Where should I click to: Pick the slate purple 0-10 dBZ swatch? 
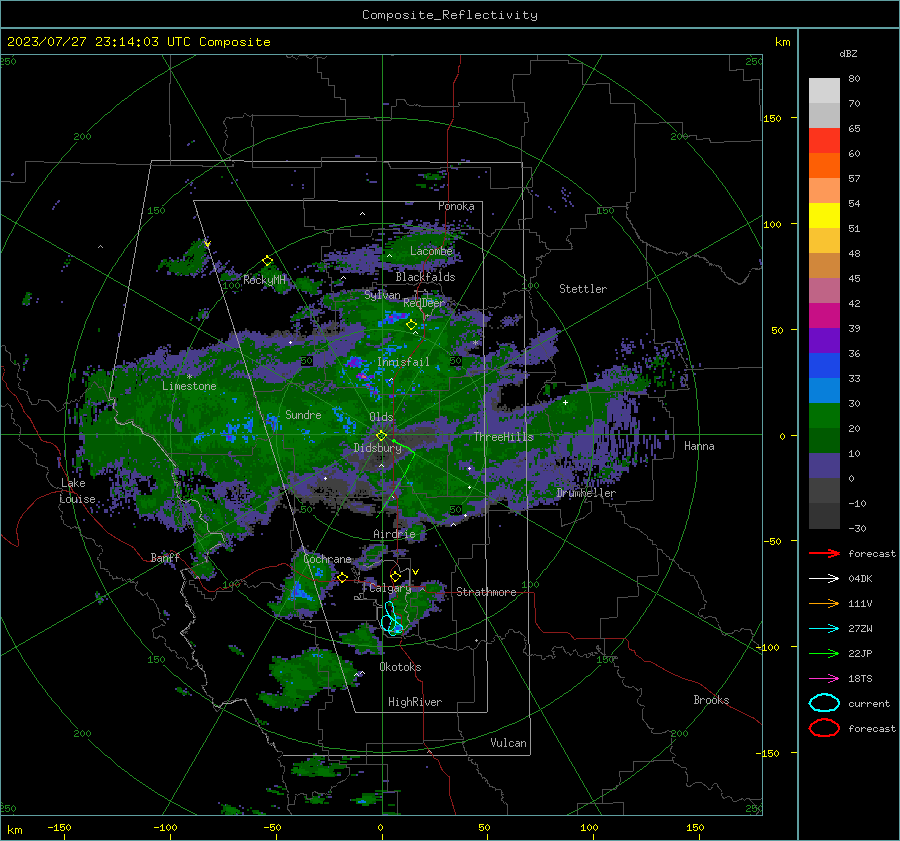(824, 465)
